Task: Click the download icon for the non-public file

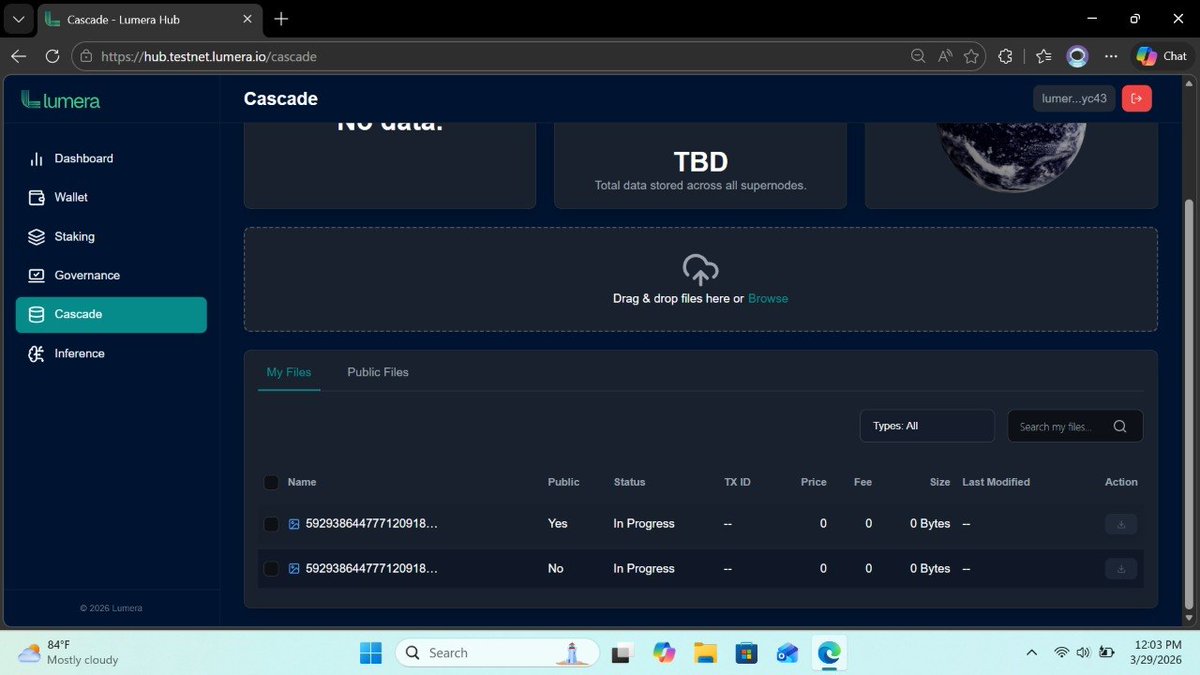Action: pos(1121,568)
